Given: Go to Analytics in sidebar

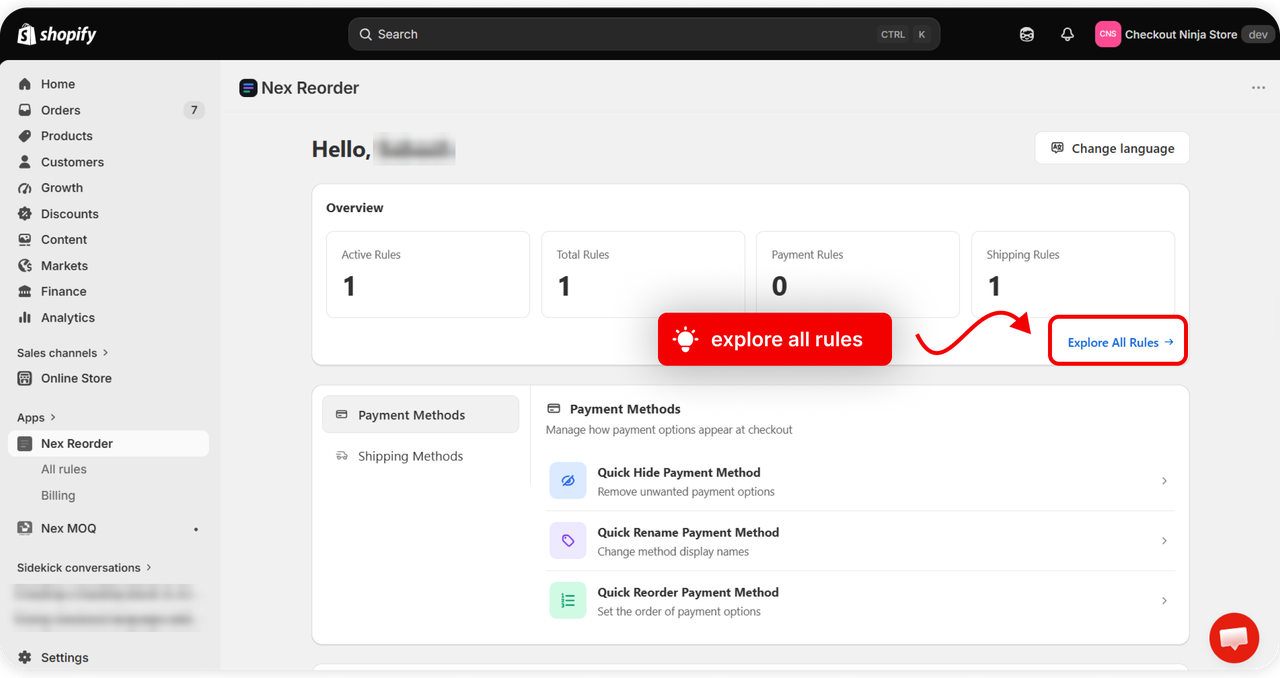Looking at the screenshot, I should click(110, 318).
